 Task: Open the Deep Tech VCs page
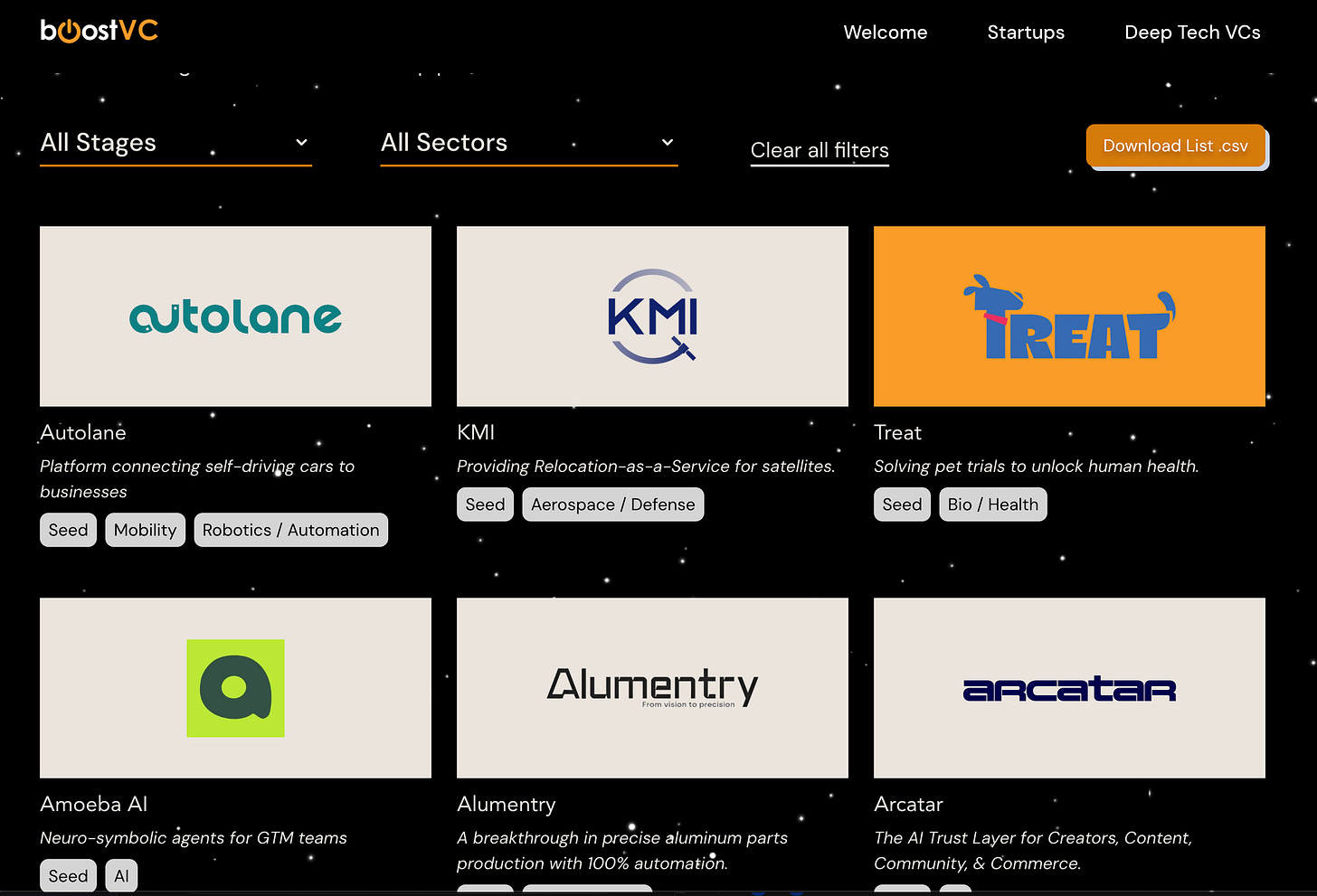(x=1192, y=33)
